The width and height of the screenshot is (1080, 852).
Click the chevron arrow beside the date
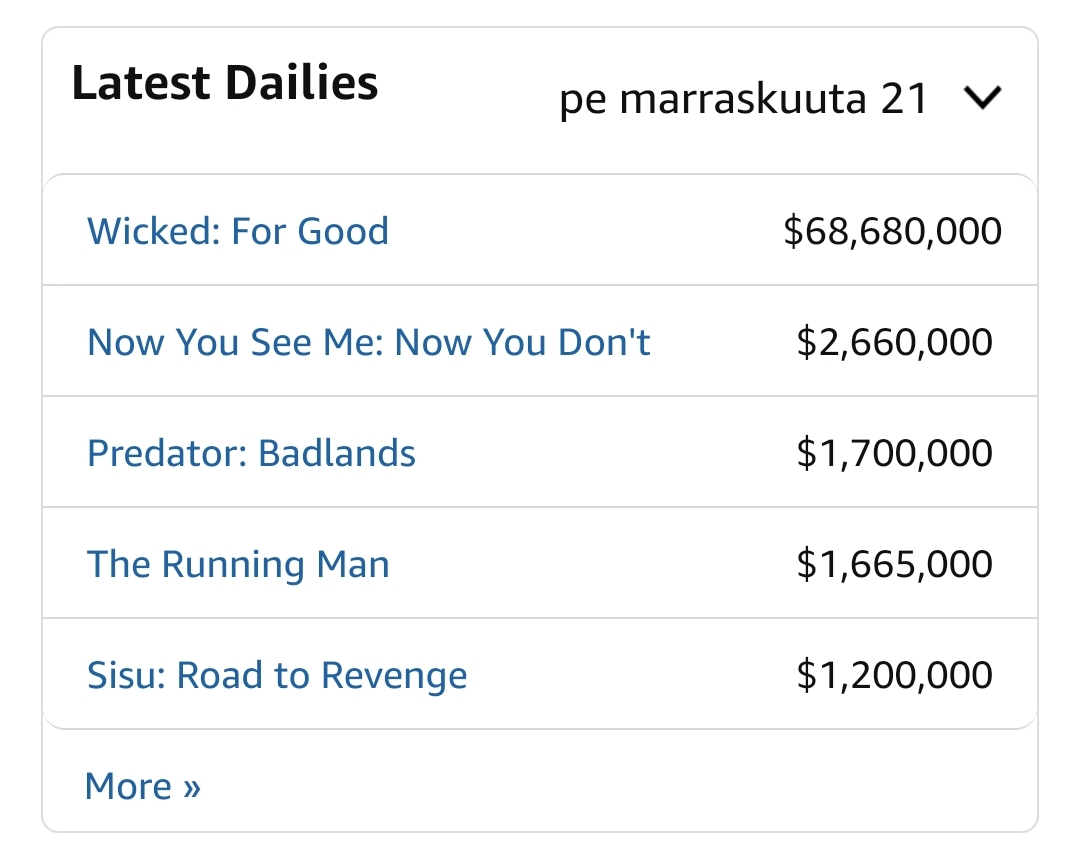coord(982,98)
